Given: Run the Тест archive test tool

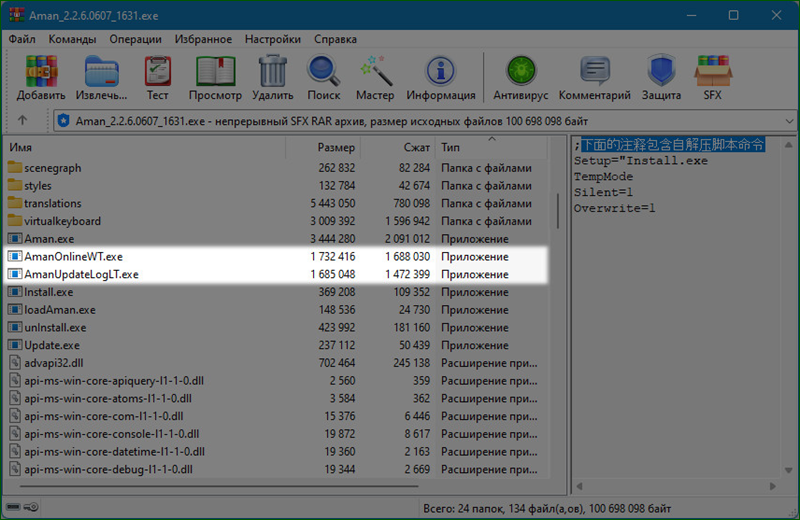Looking at the screenshot, I should [158, 71].
